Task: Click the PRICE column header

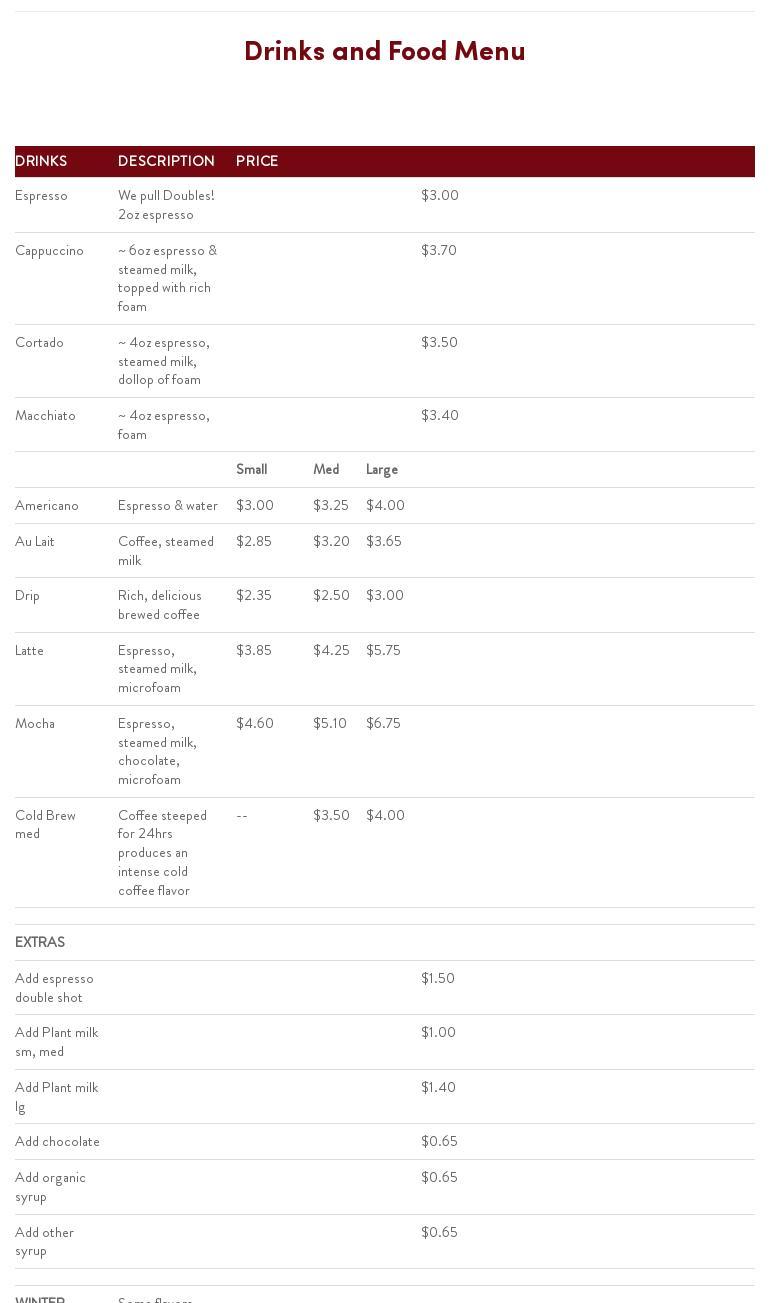Action: pyautogui.click(x=257, y=161)
